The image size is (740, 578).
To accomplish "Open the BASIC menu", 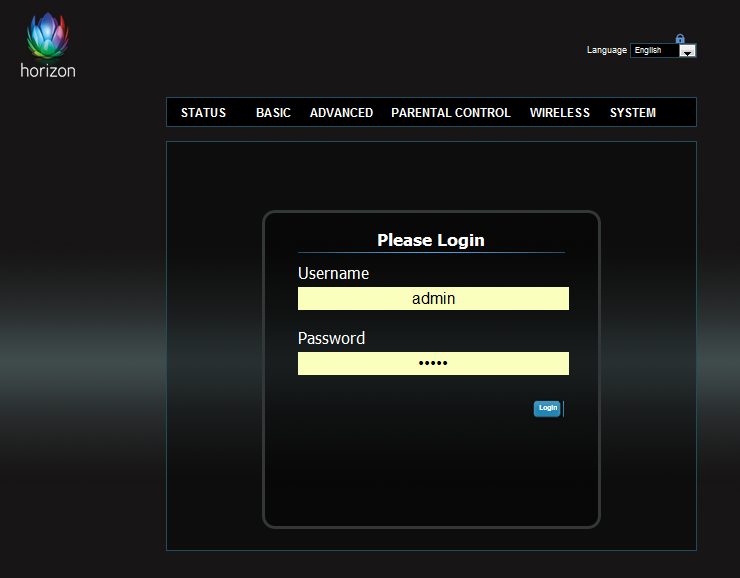I will (273, 113).
